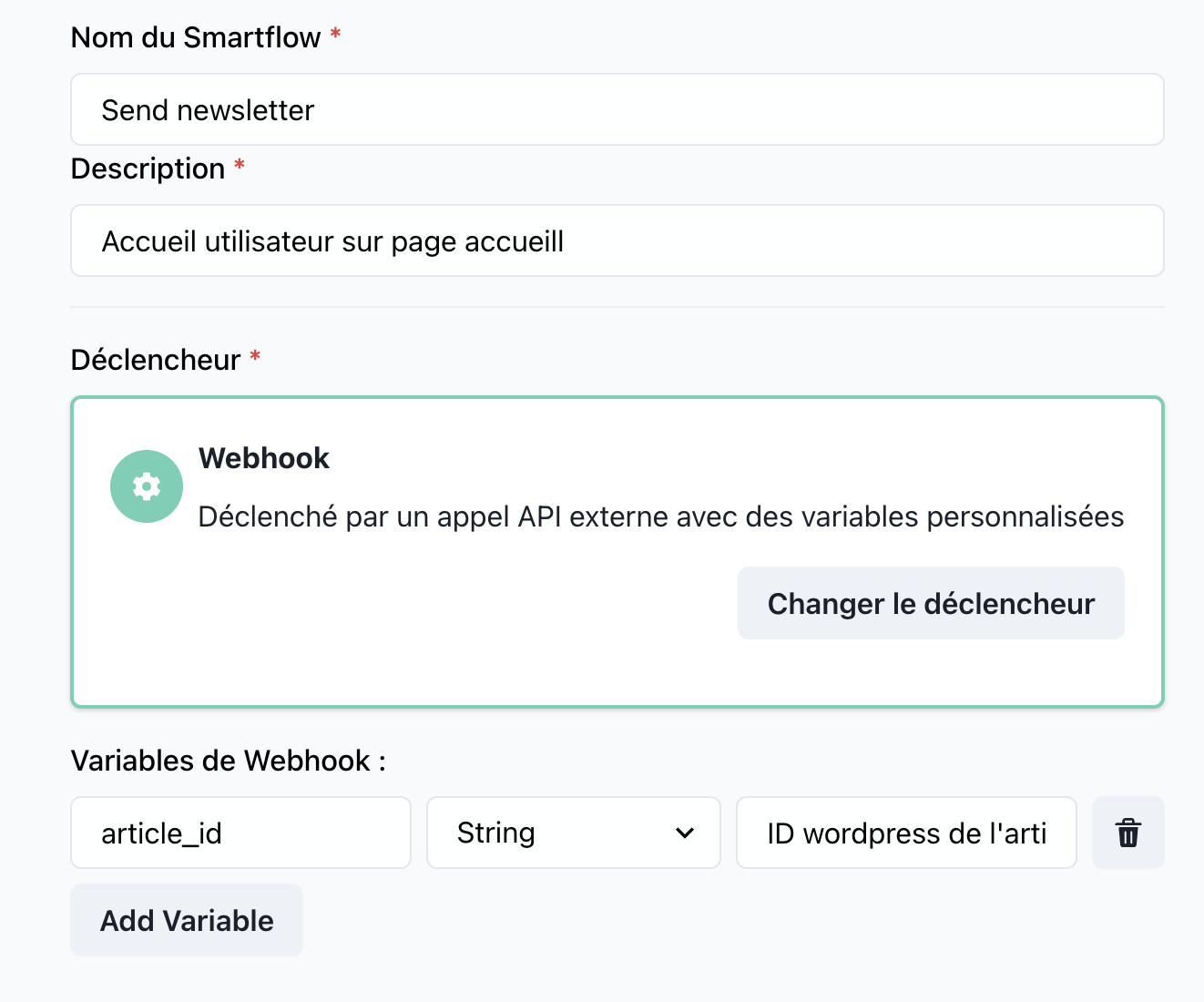Click the Variables de Webhook heading
1204x1002 pixels.
(x=228, y=761)
